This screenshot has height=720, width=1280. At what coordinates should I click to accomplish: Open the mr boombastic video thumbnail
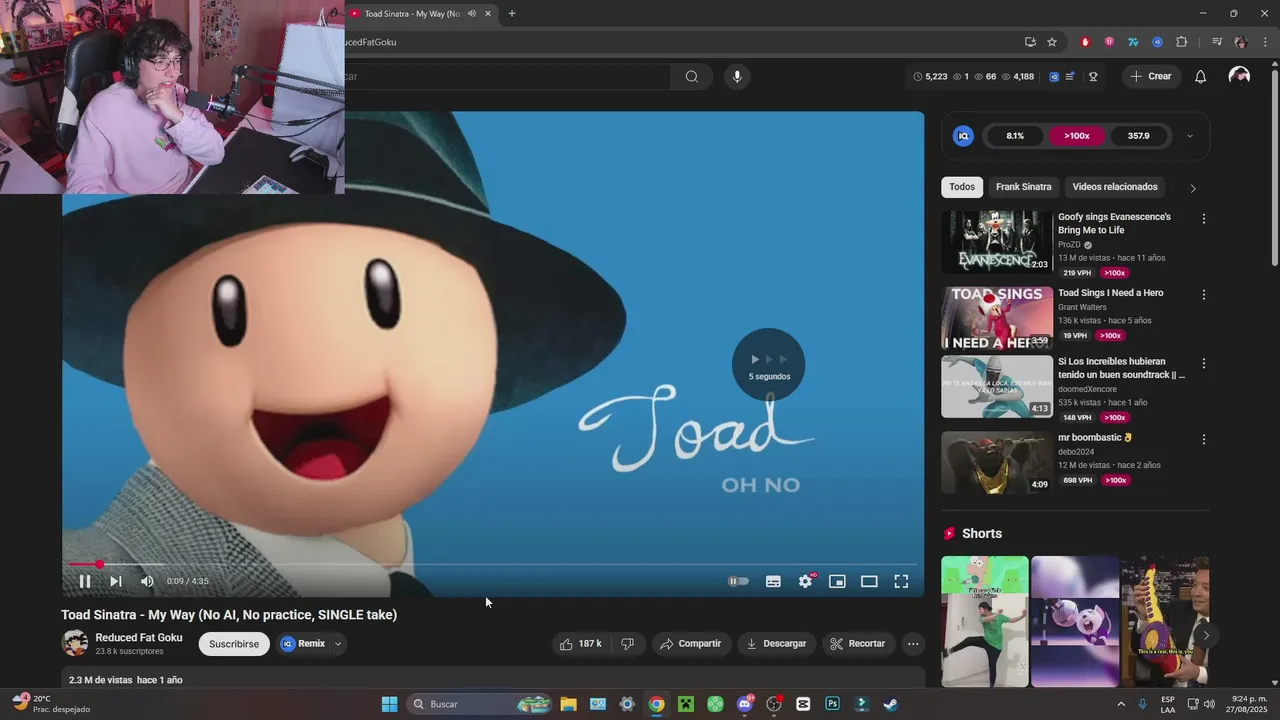tap(997, 462)
